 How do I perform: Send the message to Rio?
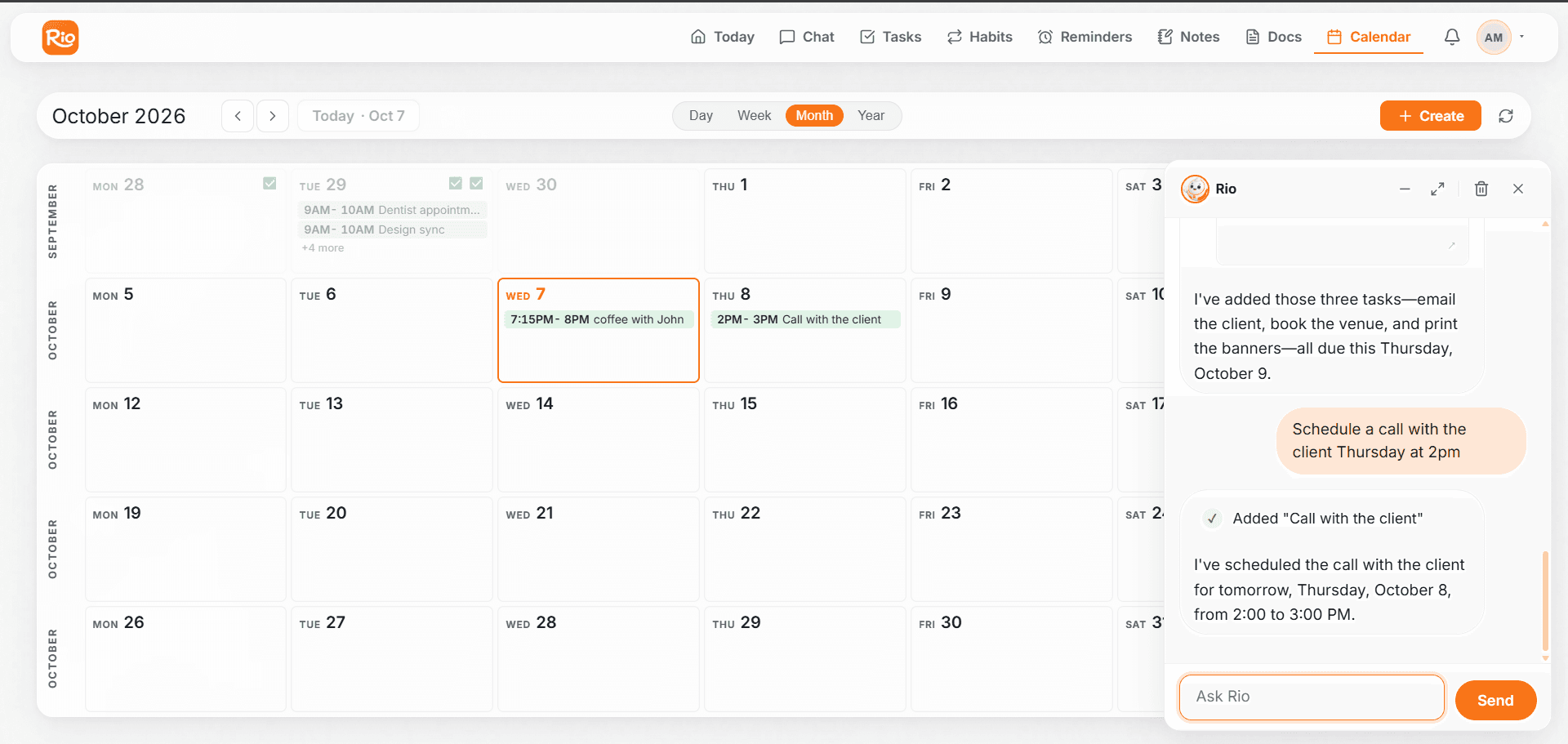(x=1495, y=701)
